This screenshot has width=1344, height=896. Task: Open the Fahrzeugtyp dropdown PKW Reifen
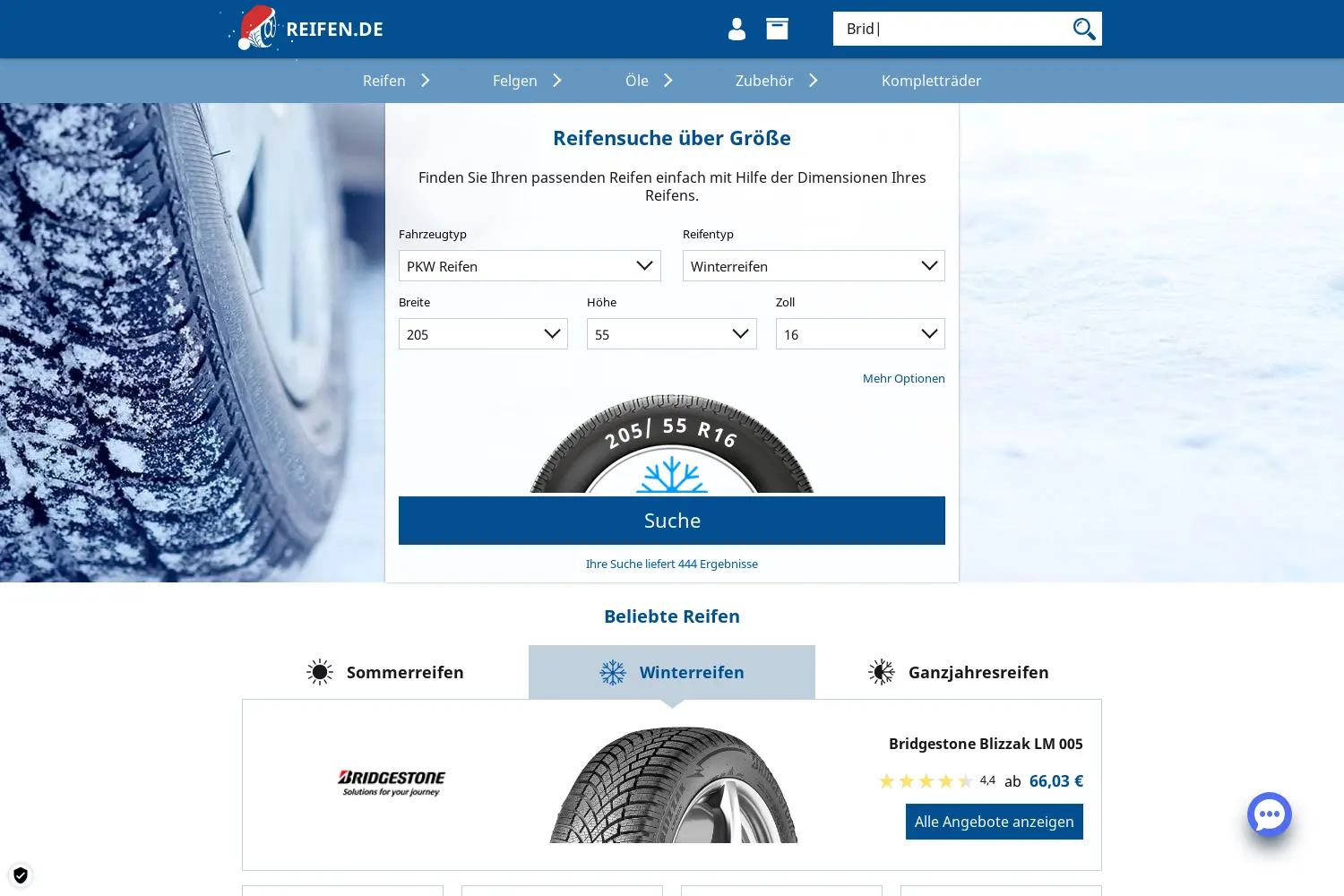click(530, 266)
